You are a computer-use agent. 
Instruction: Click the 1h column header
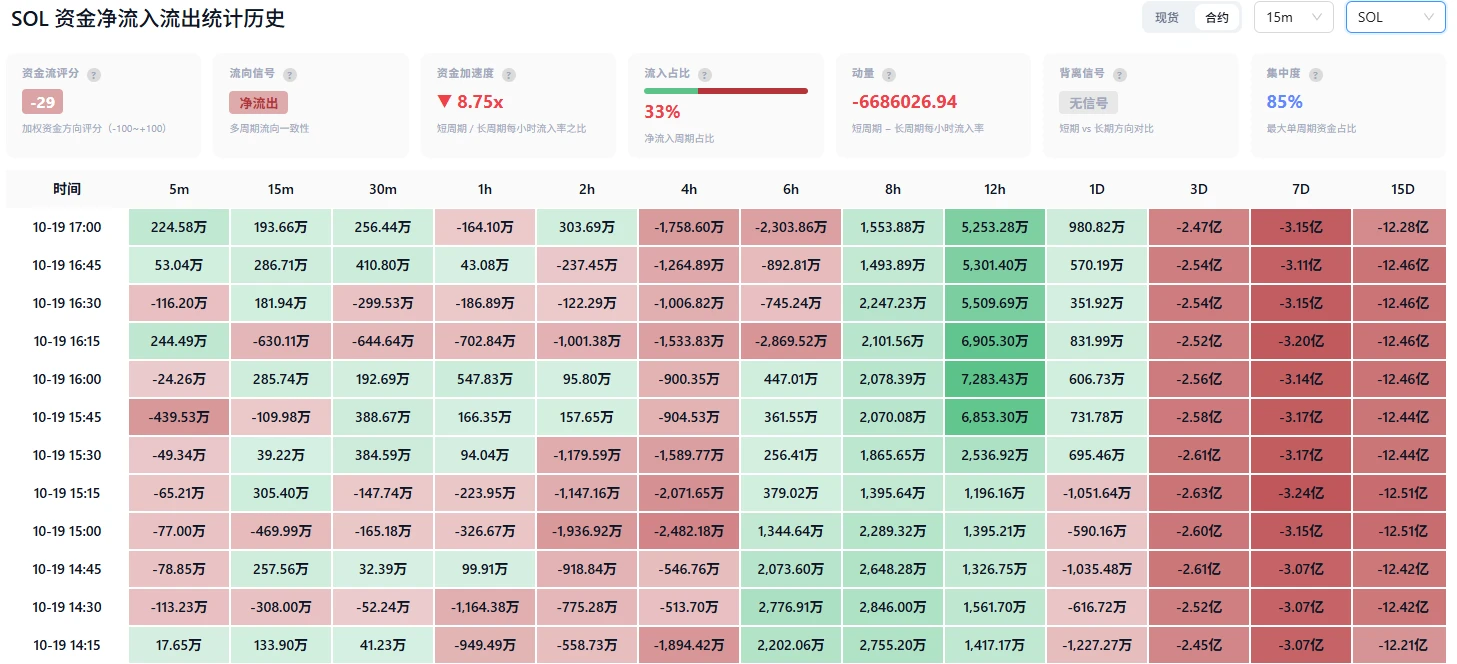pos(485,189)
